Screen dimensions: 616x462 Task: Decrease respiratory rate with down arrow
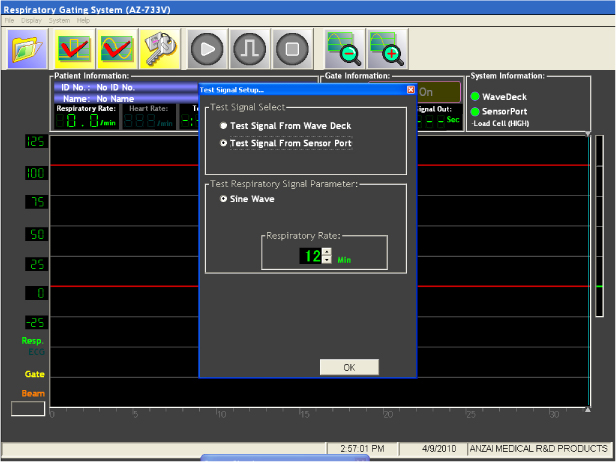326,260
